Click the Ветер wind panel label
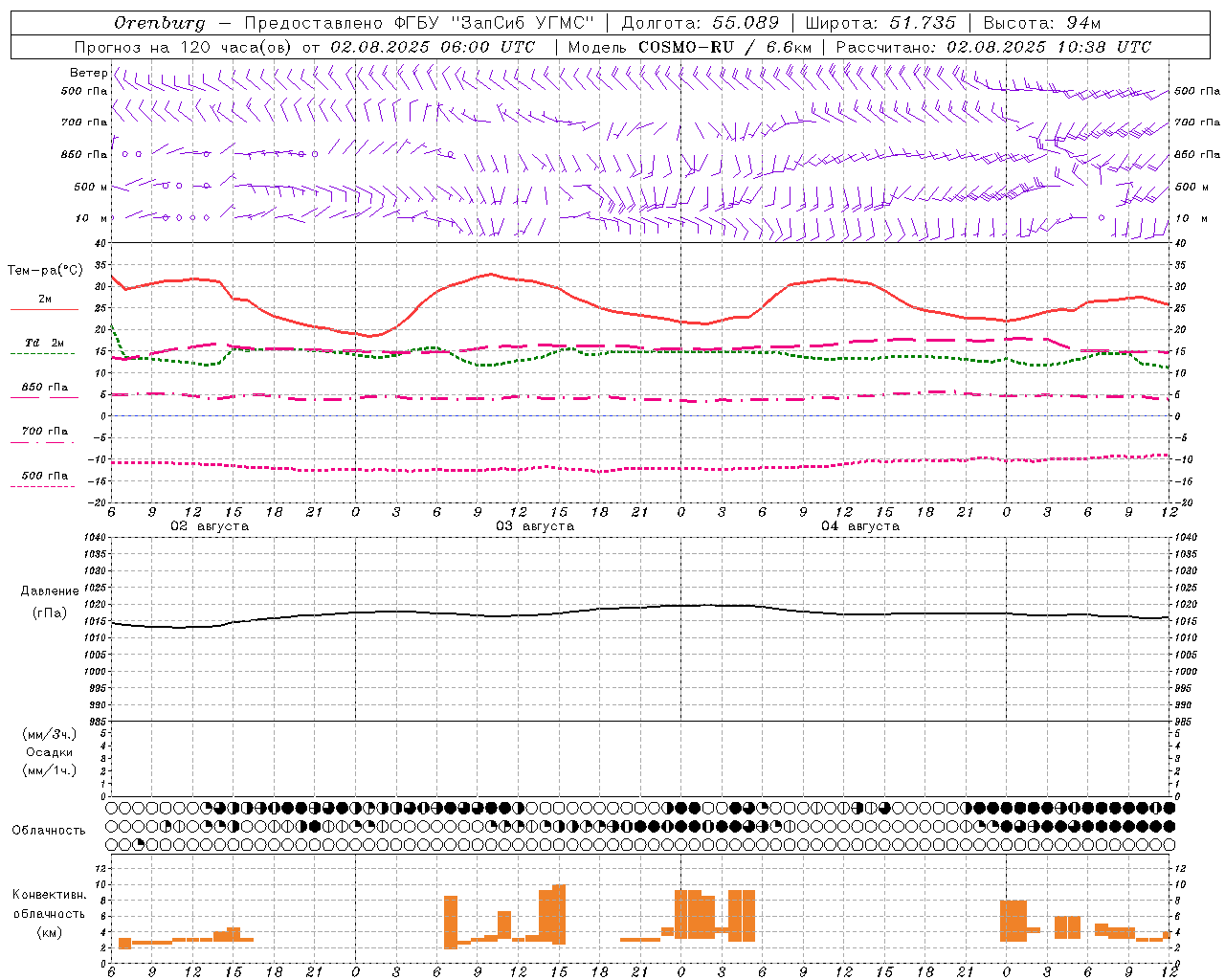Screen dimensions: 1225x980 coord(89,73)
